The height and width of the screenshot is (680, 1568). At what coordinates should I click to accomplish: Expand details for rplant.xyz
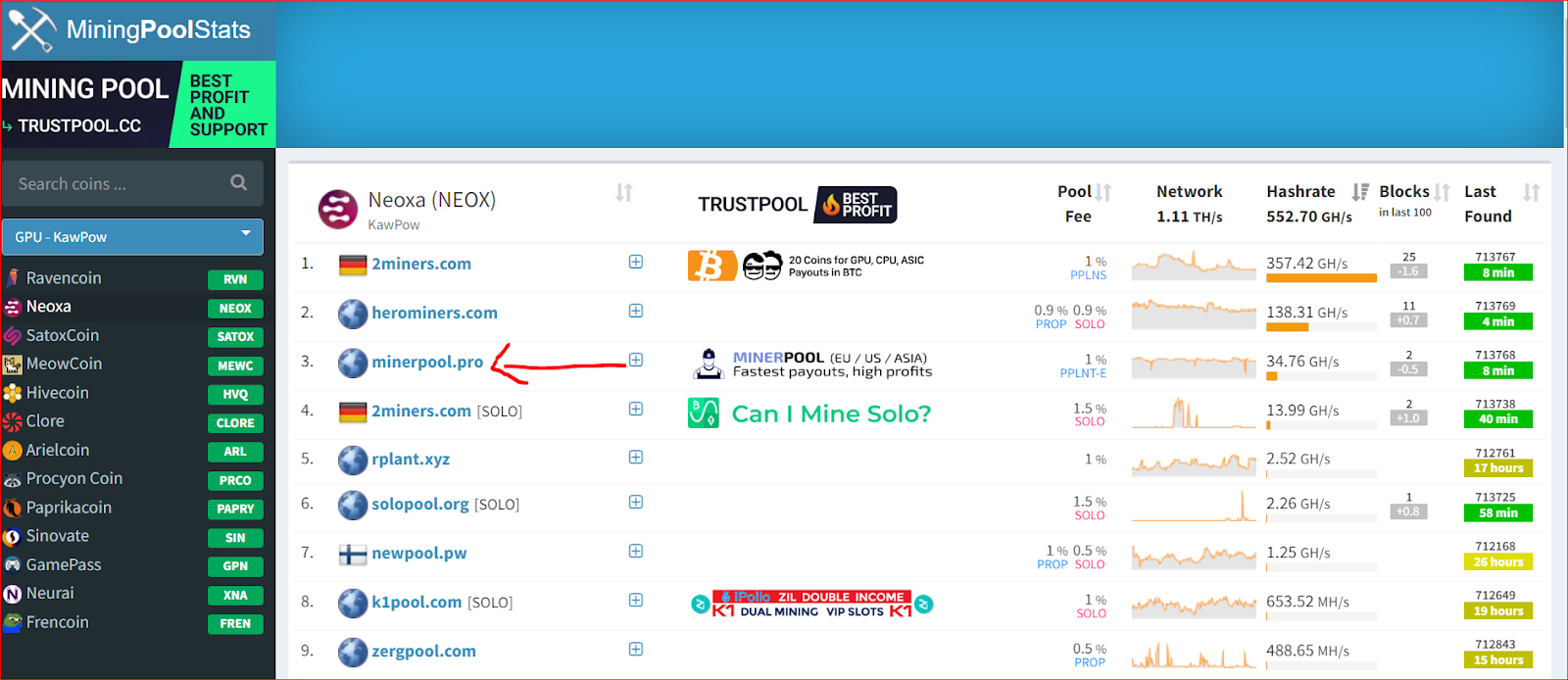click(636, 457)
